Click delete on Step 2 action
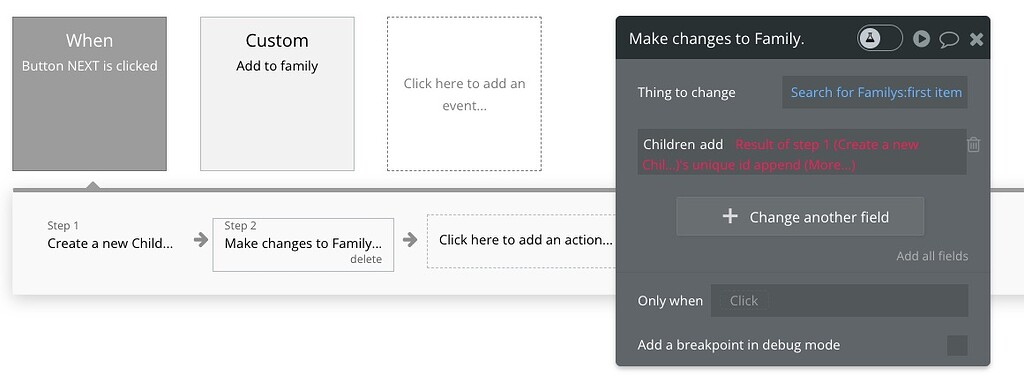1024x391 pixels. [x=366, y=259]
